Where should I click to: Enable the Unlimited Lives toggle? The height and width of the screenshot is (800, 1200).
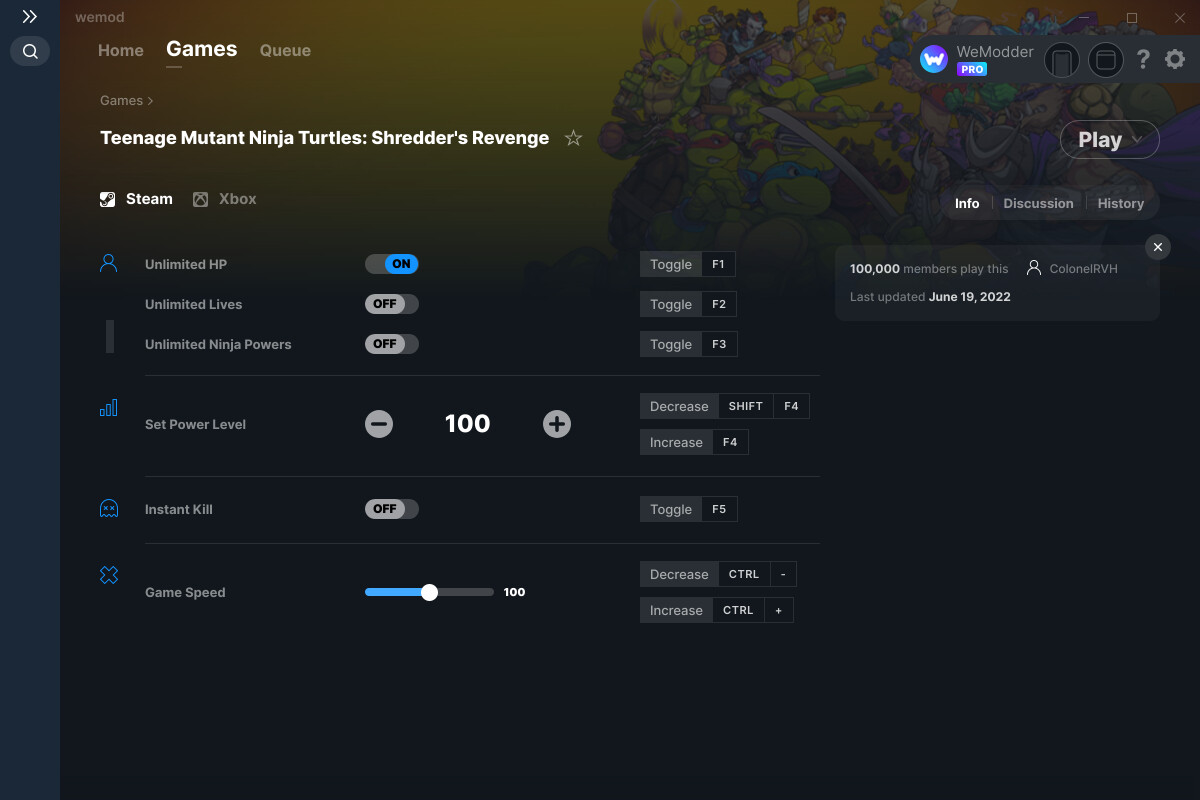point(392,304)
